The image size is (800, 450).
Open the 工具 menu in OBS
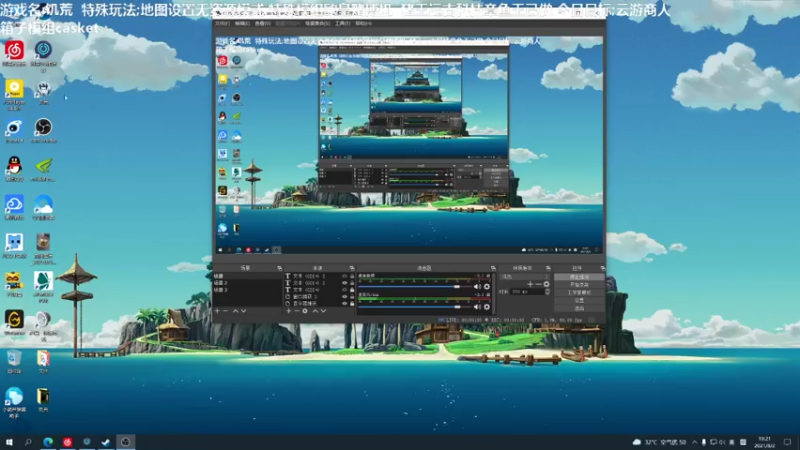coord(342,23)
